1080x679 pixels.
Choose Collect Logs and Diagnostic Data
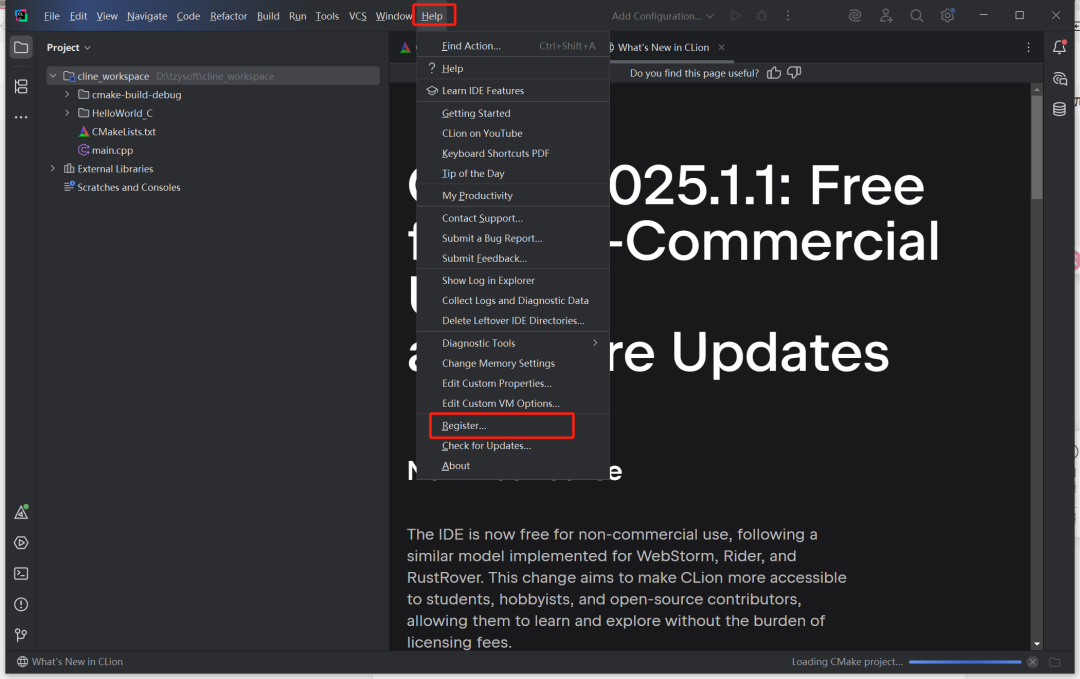(x=512, y=300)
